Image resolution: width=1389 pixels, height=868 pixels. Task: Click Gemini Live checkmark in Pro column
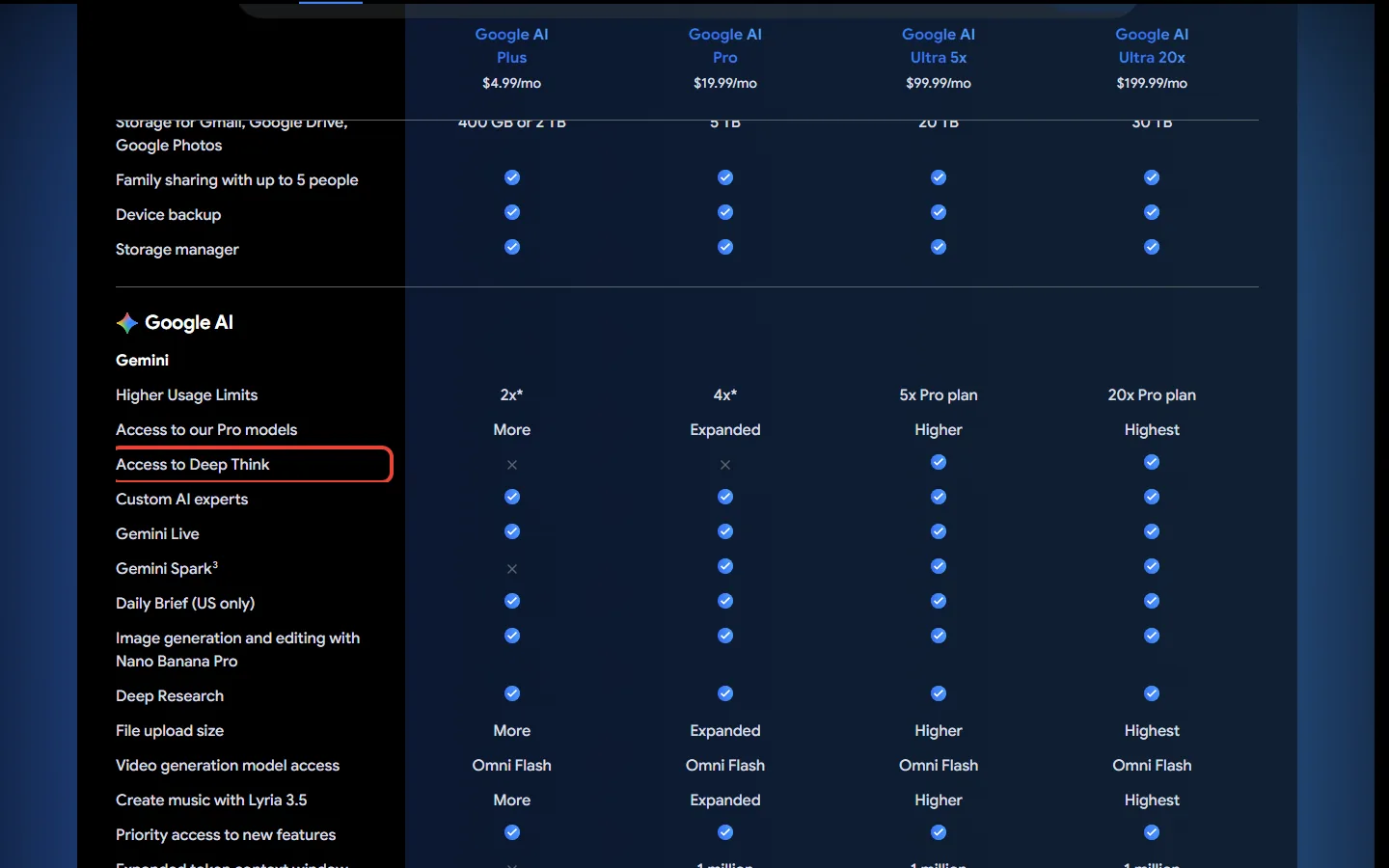tap(725, 531)
